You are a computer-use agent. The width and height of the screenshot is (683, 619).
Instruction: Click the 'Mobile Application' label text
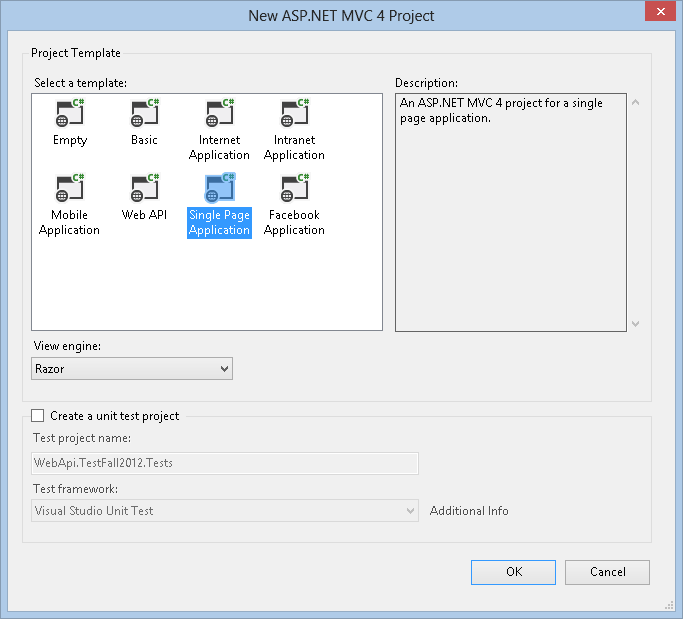pyautogui.click(x=69, y=222)
